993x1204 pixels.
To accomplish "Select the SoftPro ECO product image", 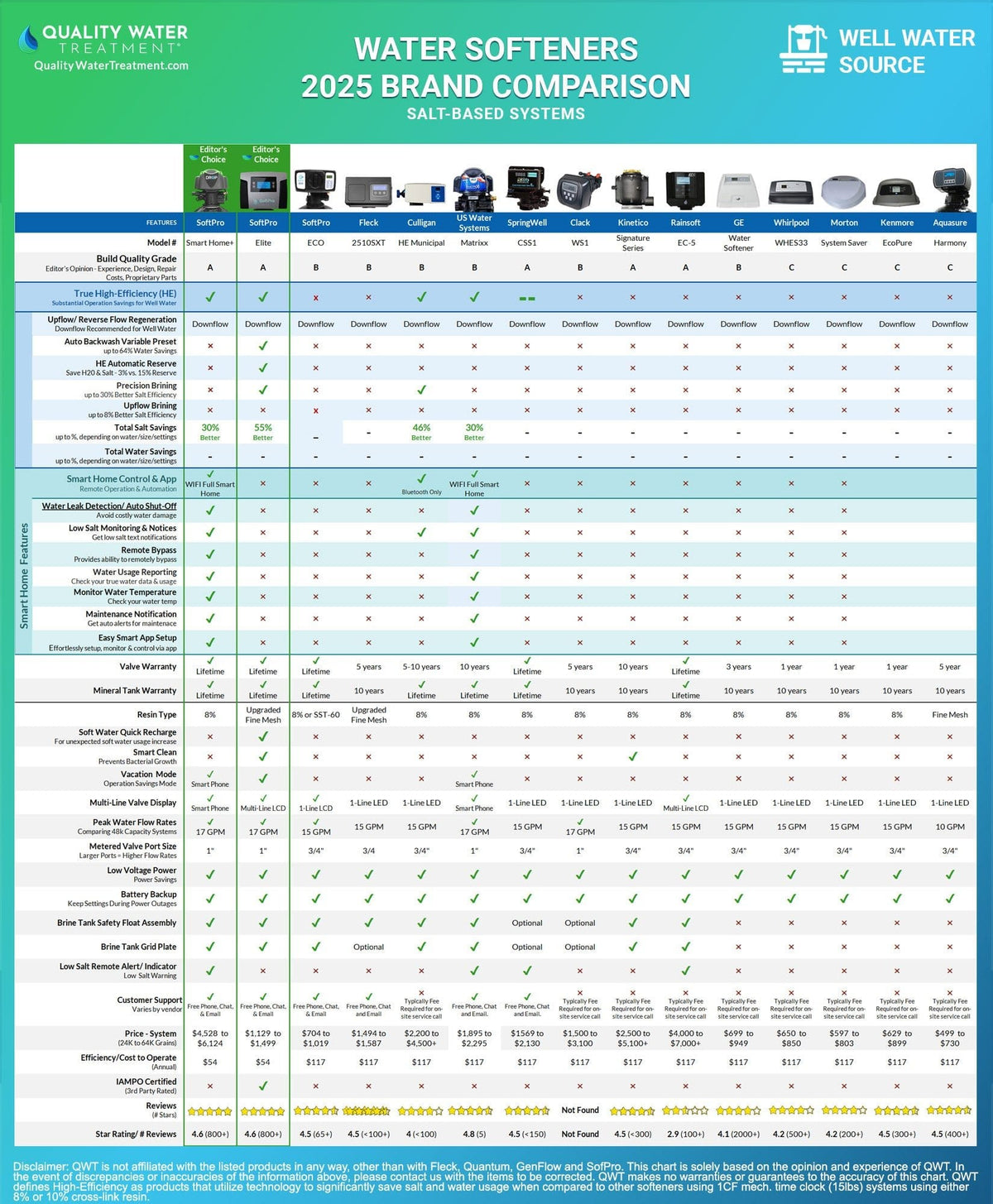I will [x=316, y=189].
